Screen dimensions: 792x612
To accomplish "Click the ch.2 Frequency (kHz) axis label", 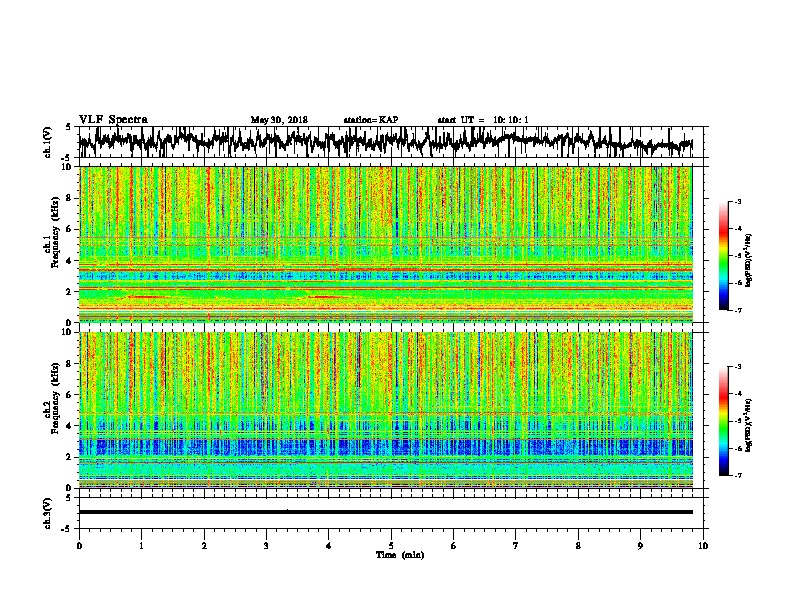I will pos(52,398).
